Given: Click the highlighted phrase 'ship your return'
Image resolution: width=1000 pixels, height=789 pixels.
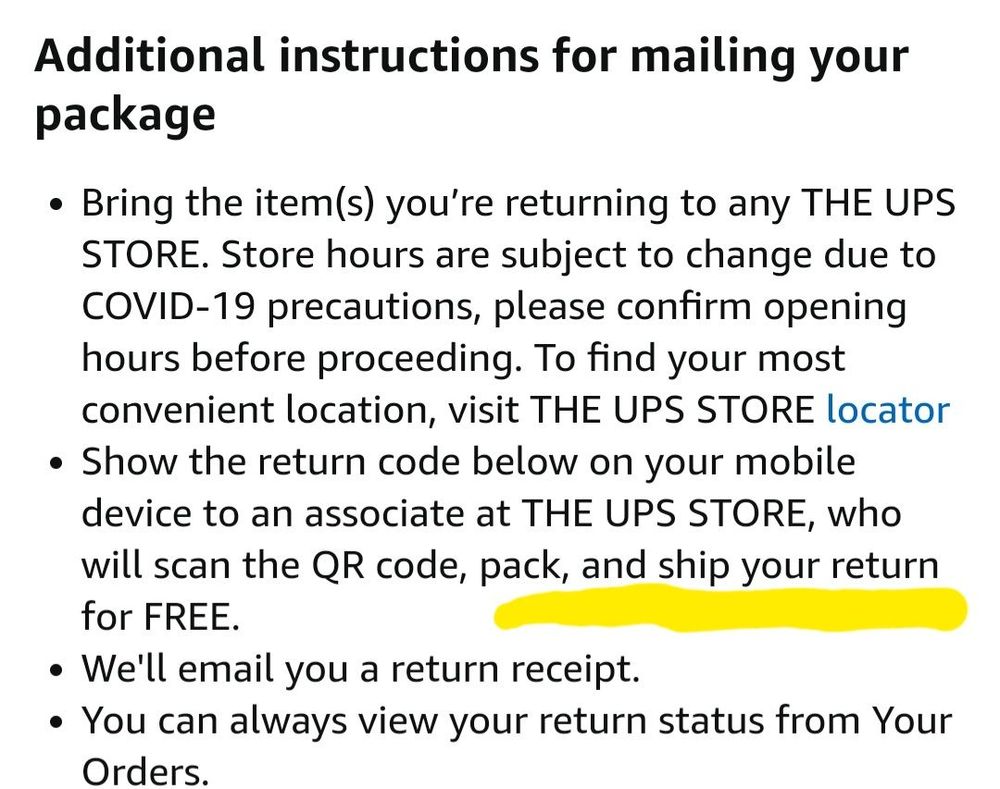Looking at the screenshot, I should [x=798, y=566].
